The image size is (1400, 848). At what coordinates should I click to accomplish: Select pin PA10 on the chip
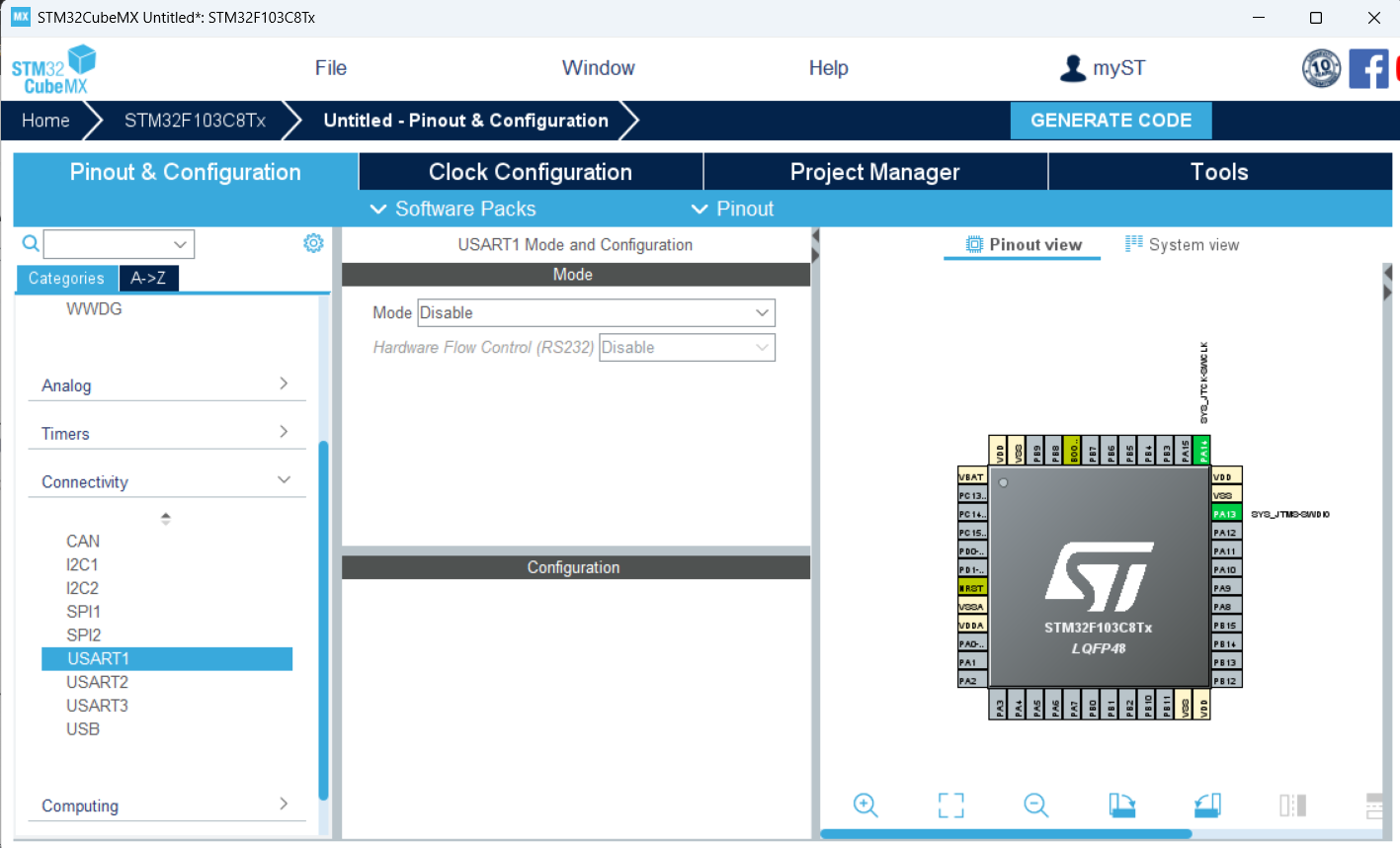coord(1226,569)
